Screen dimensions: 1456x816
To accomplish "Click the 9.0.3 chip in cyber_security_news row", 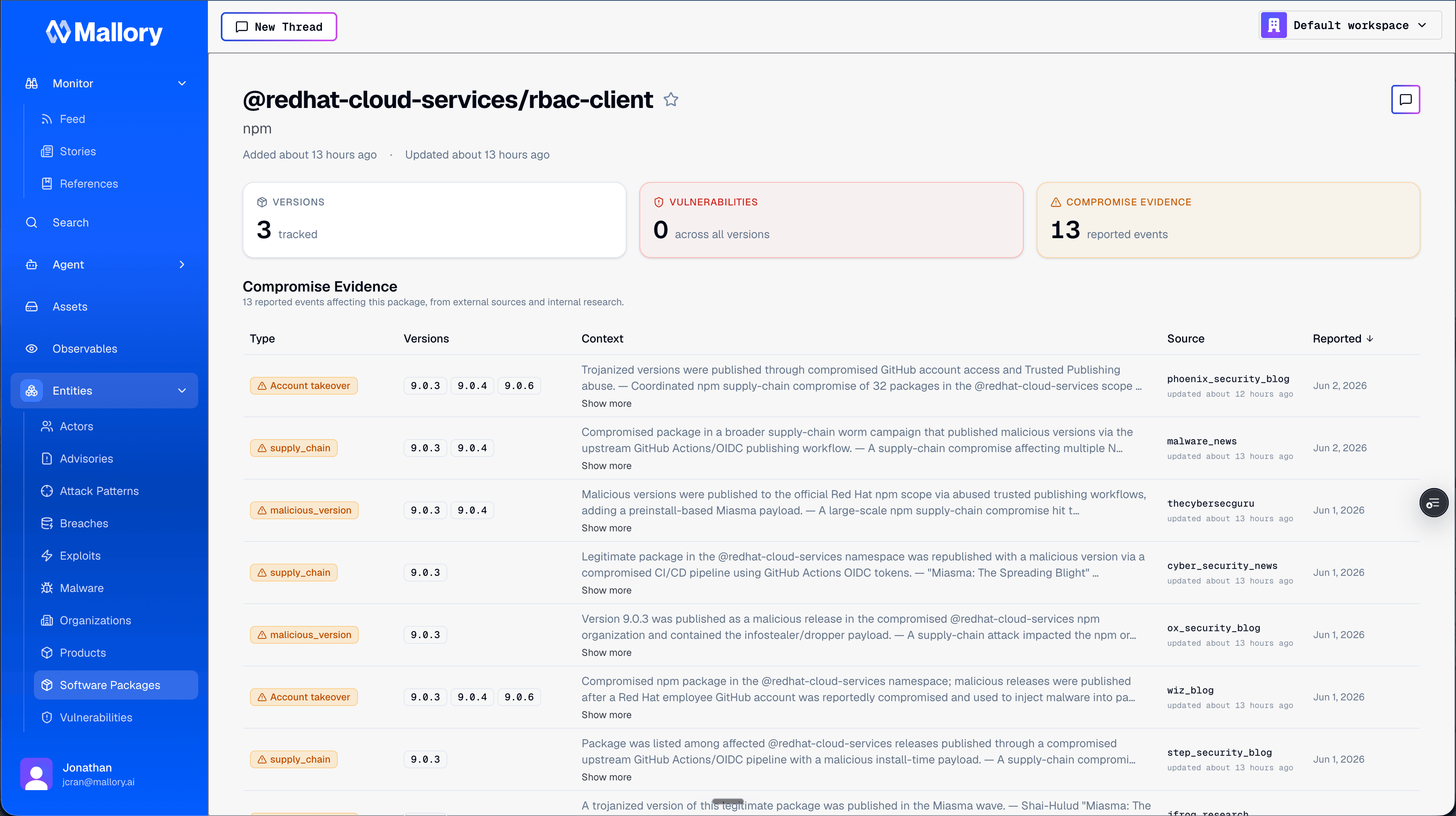I will 425,573.
